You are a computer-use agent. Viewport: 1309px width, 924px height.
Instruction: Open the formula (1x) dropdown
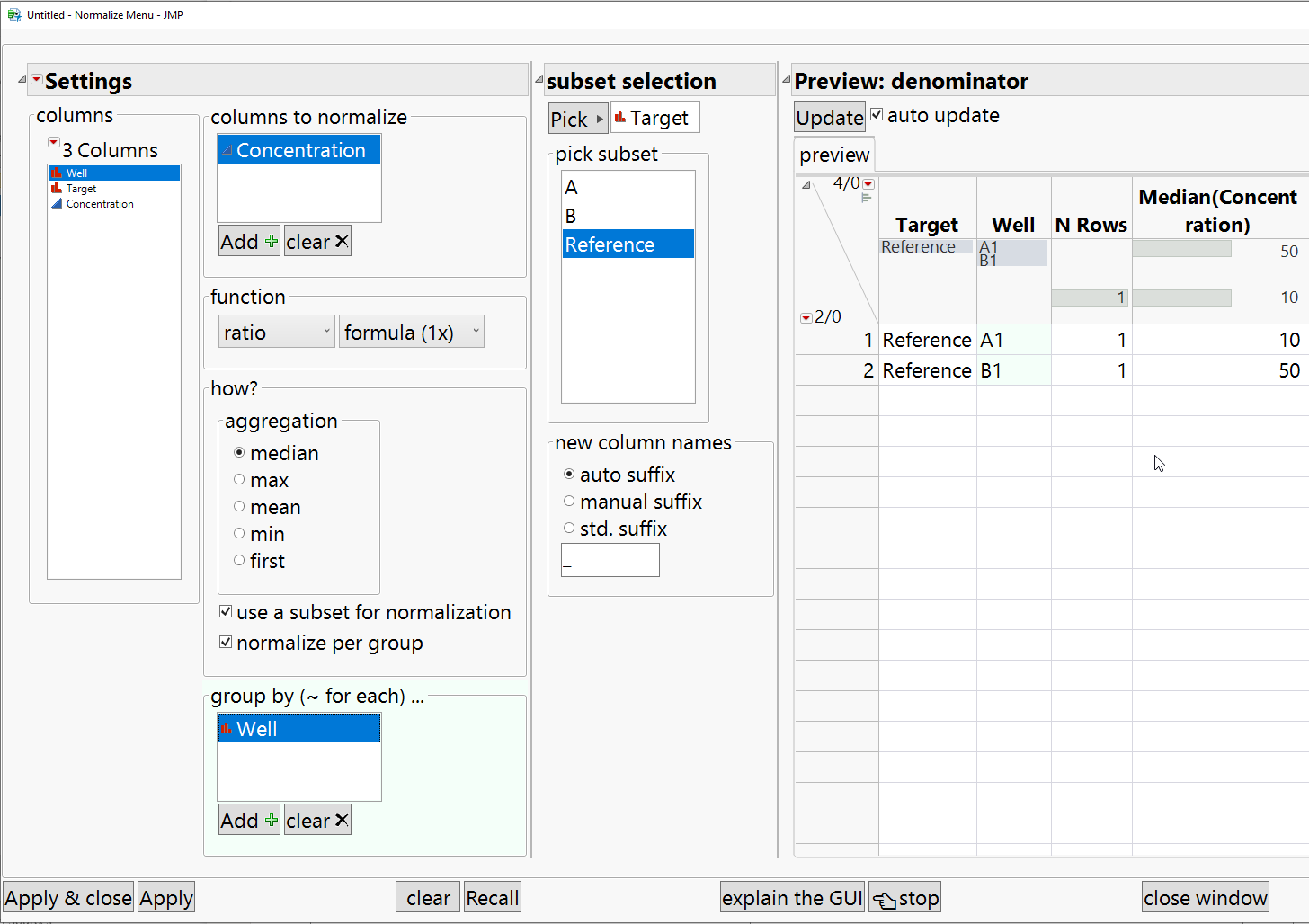(411, 333)
